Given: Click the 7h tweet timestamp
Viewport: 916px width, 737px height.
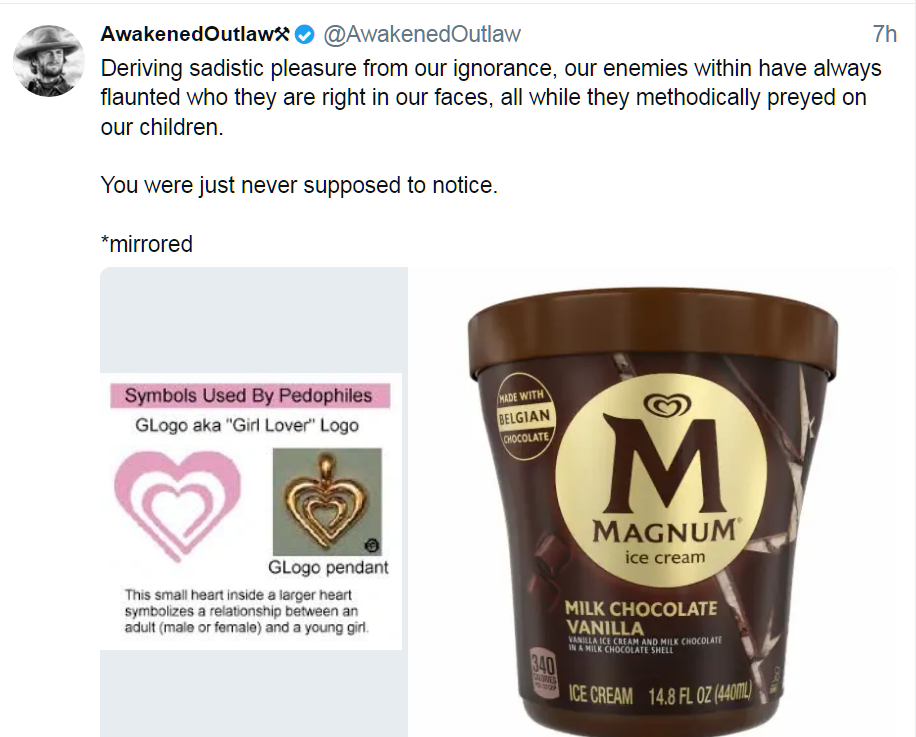Looking at the screenshot, I should [884, 34].
